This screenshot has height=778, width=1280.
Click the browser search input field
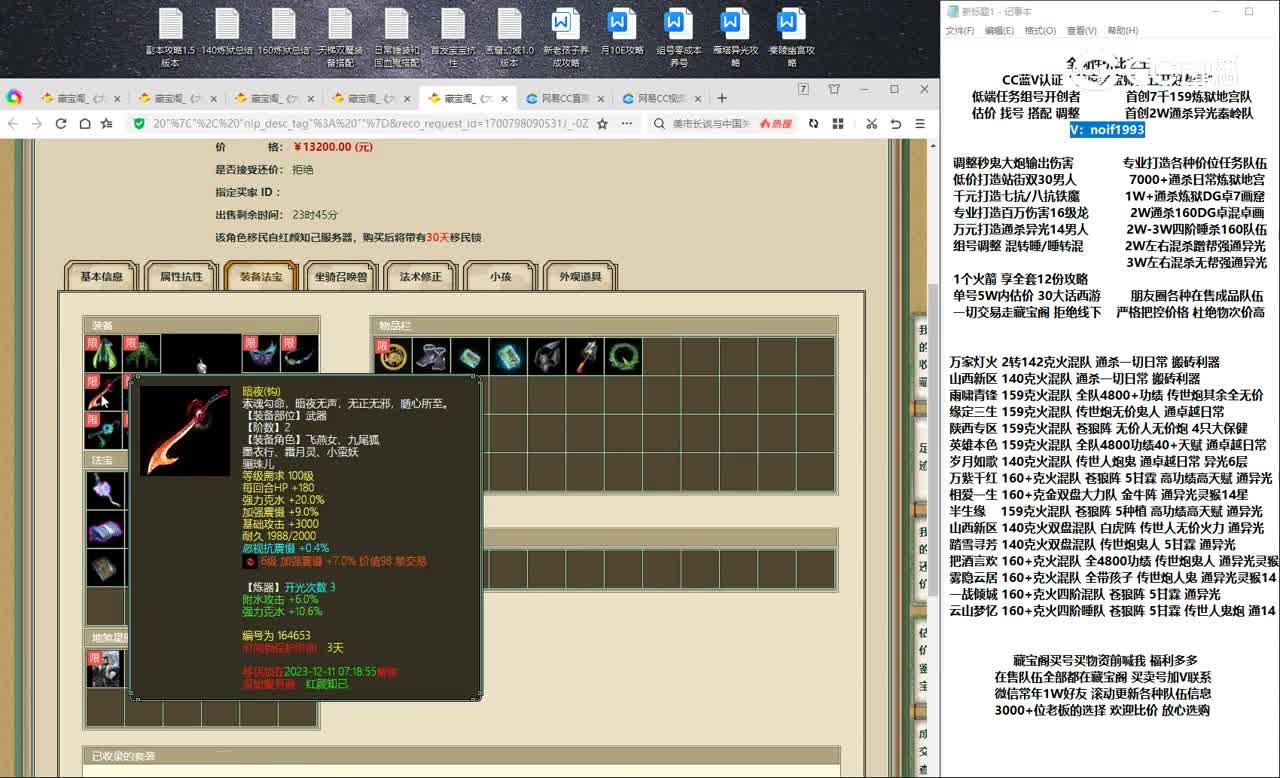click(710, 124)
